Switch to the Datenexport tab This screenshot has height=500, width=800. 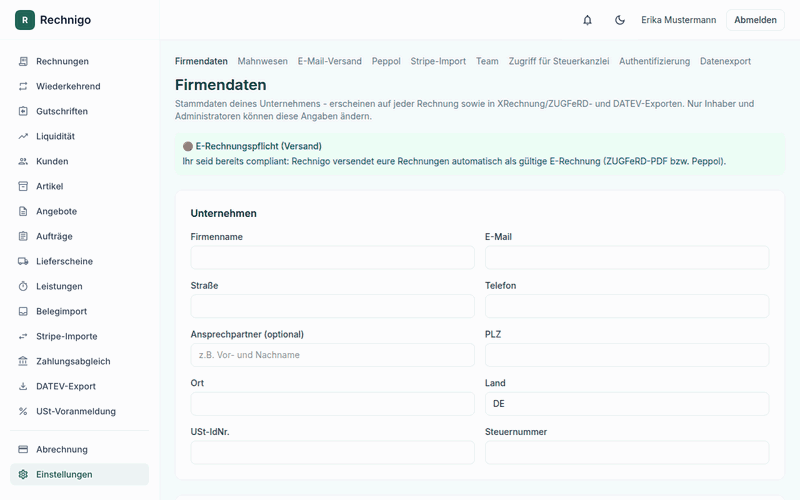point(725,61)
